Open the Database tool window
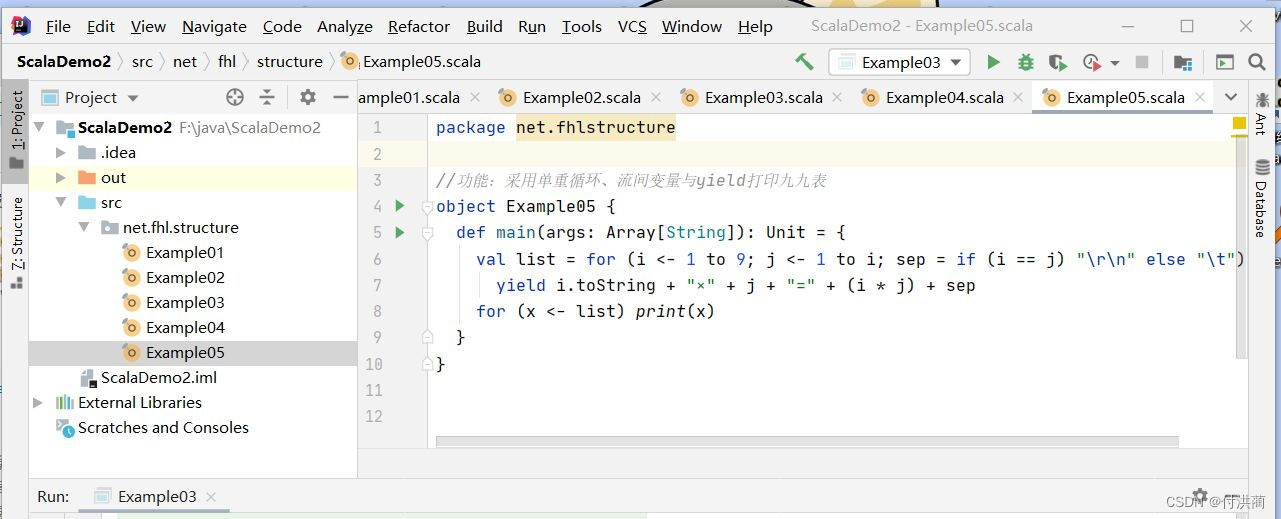The image size is (1281, 519). pyautogui.click(x=1262, y=198)
